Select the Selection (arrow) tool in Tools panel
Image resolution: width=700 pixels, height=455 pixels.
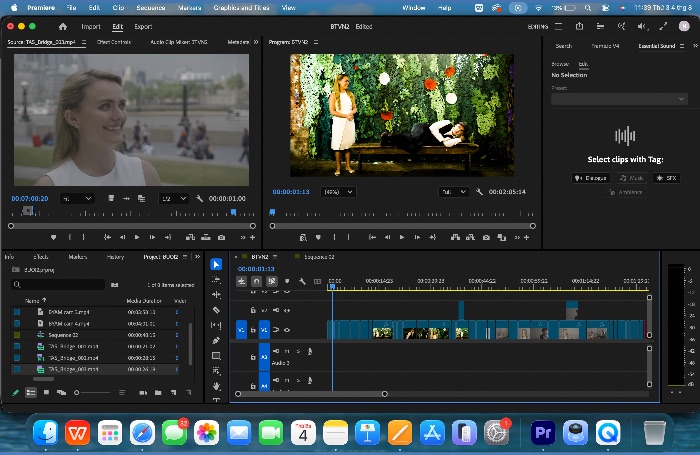pos(216,264)
